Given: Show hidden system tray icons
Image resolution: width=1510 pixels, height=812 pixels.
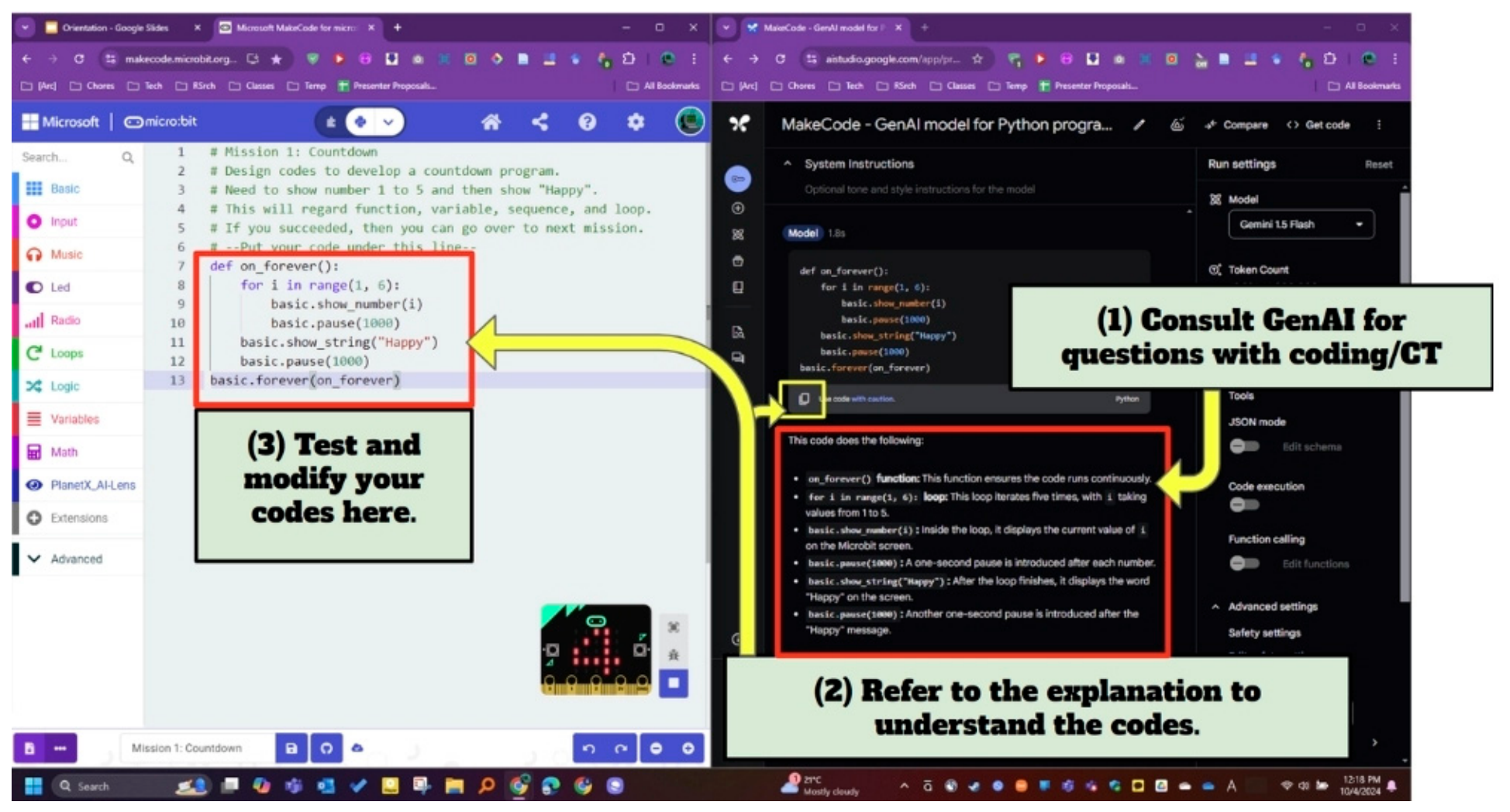Looking at the screenshot, I should 904,786.
